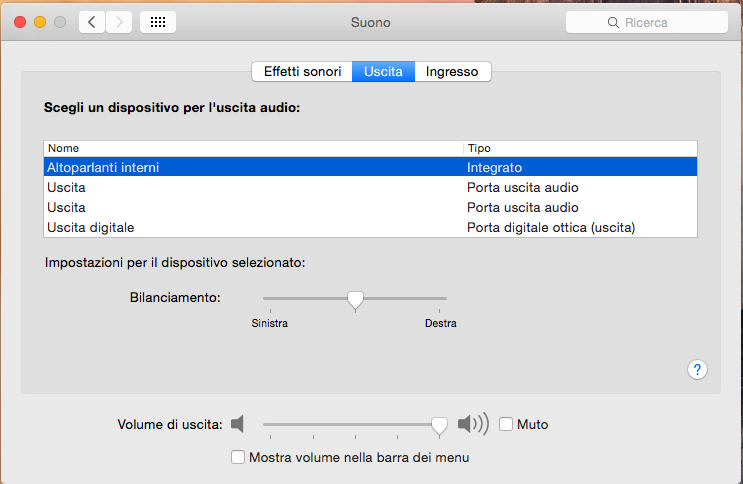Viewport: 743px width, 484px height.
Task: Focus the Ricerca search field
Action: tap(647, 22)
